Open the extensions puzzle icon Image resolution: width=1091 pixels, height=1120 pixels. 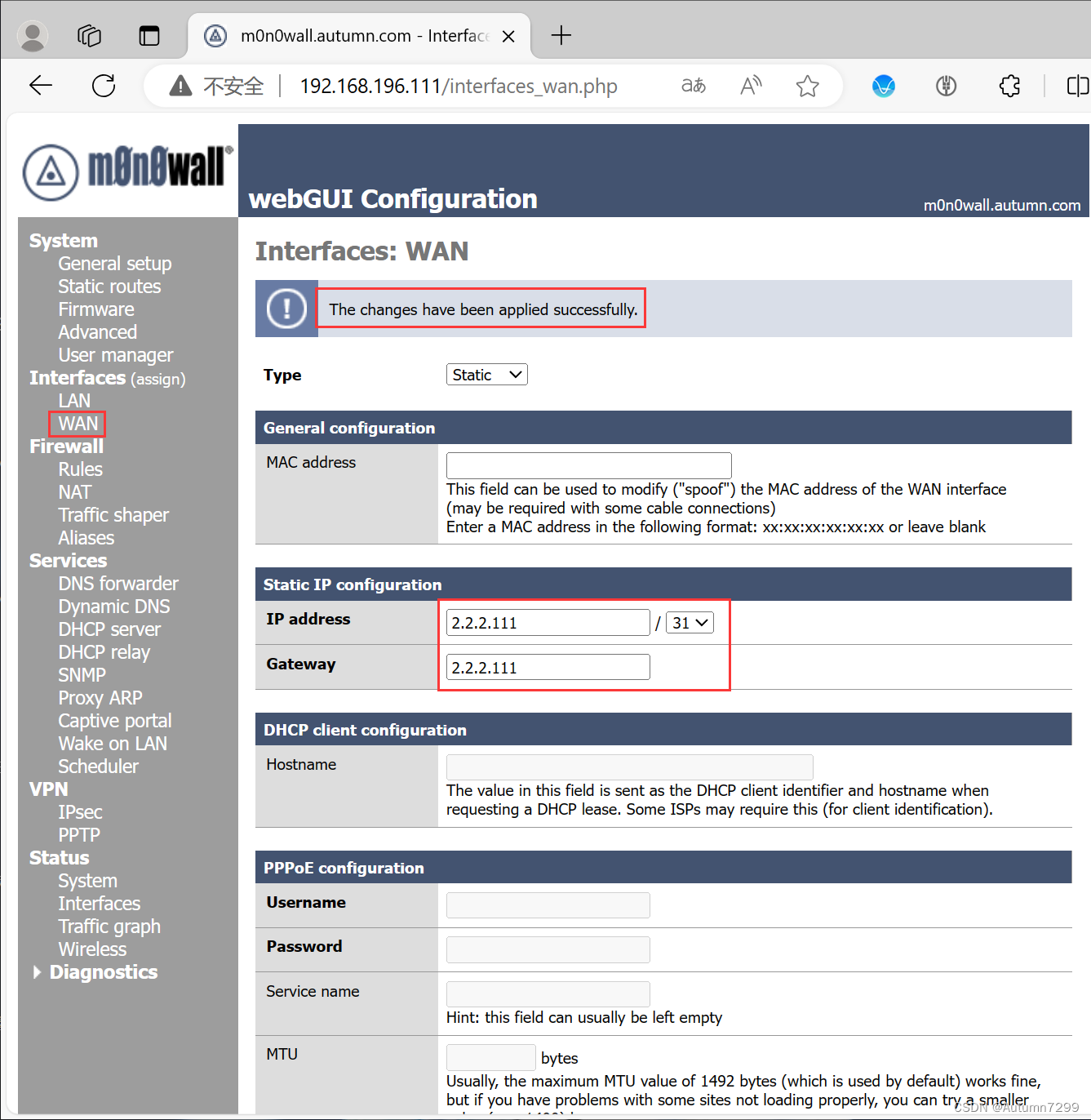tap(1009, 86)
